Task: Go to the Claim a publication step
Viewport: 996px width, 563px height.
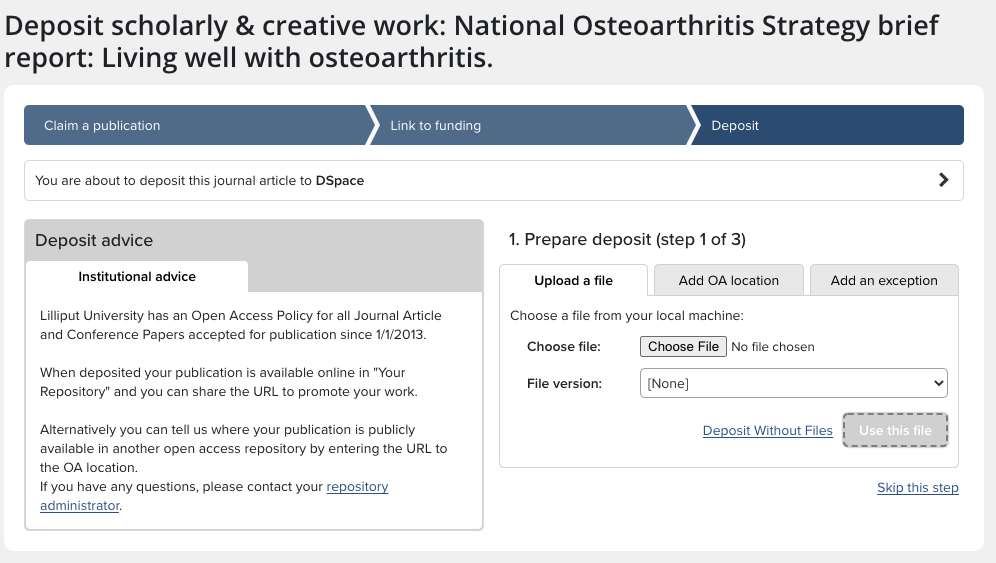Action: 102,126
